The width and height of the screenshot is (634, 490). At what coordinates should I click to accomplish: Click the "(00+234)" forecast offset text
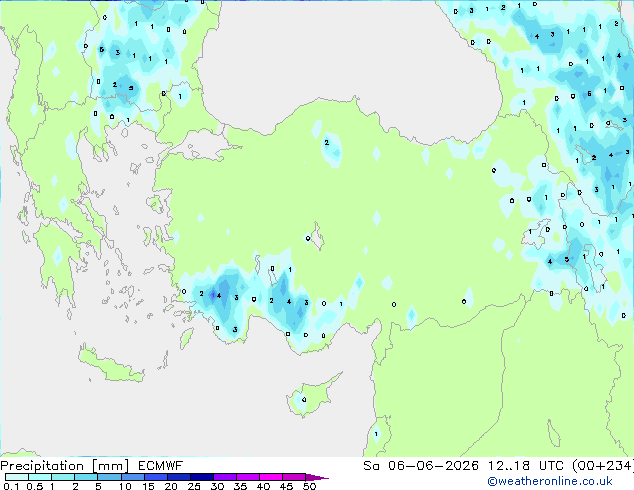pos(602,466)
